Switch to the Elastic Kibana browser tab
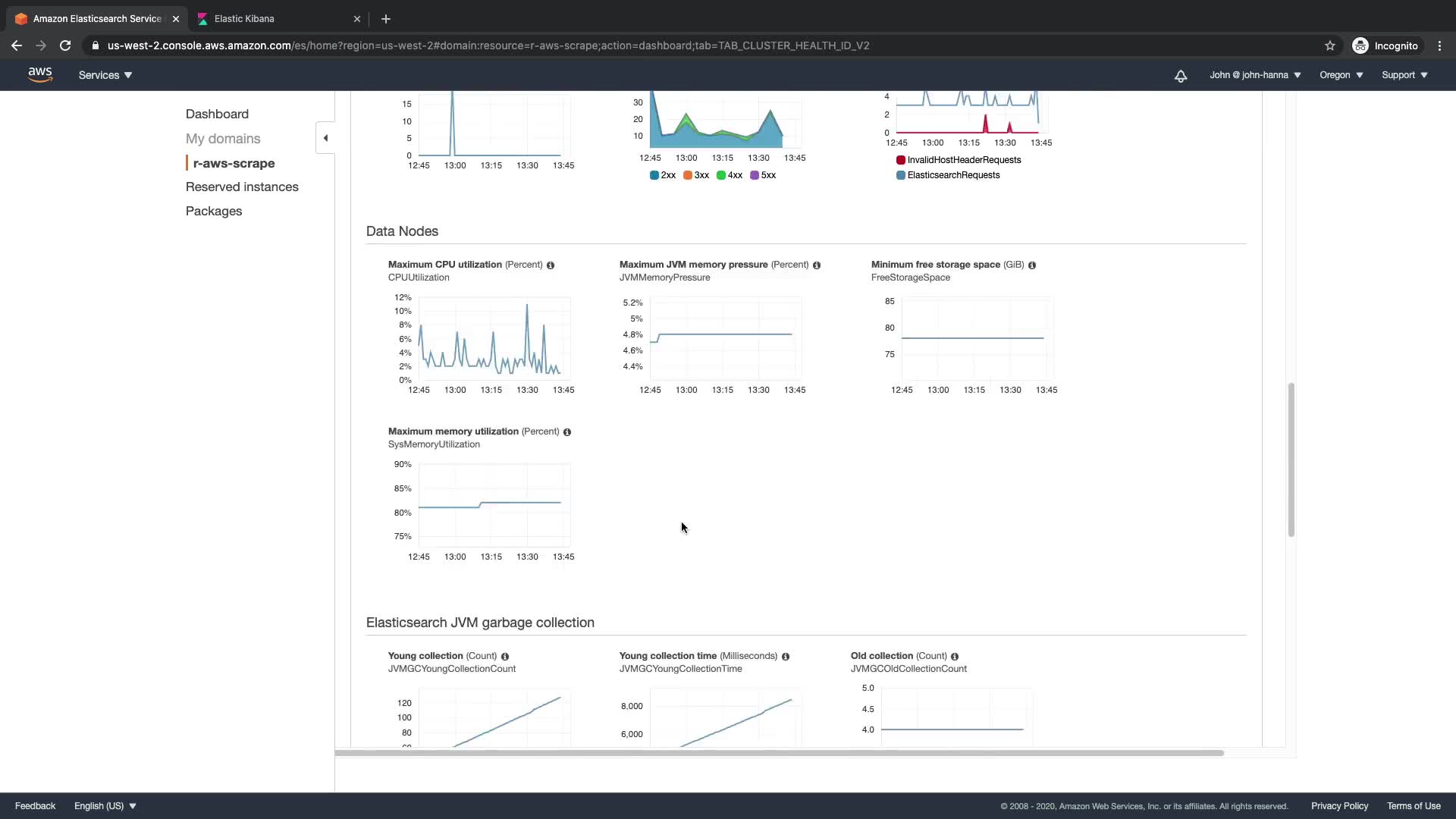The image size is (1456, 819). point(245,19)
